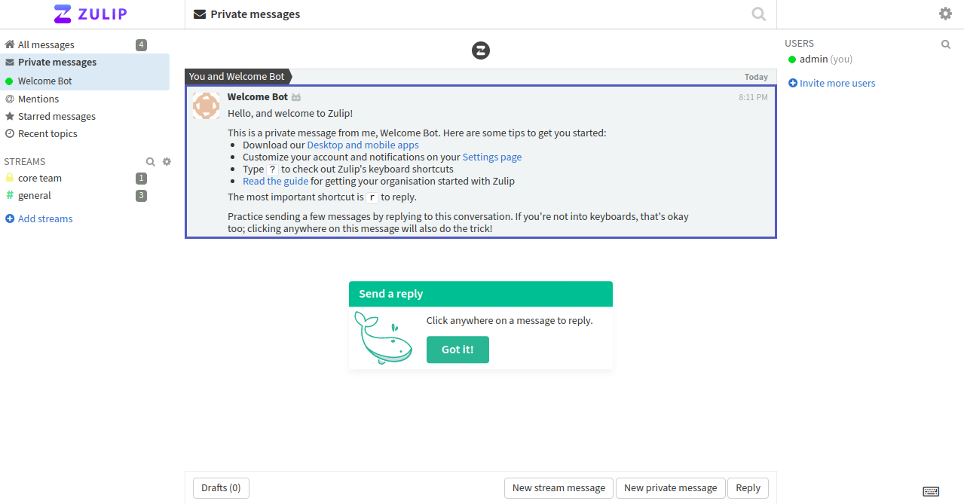
Task: Click the Got it! button
Action: [x=457, y=349]
